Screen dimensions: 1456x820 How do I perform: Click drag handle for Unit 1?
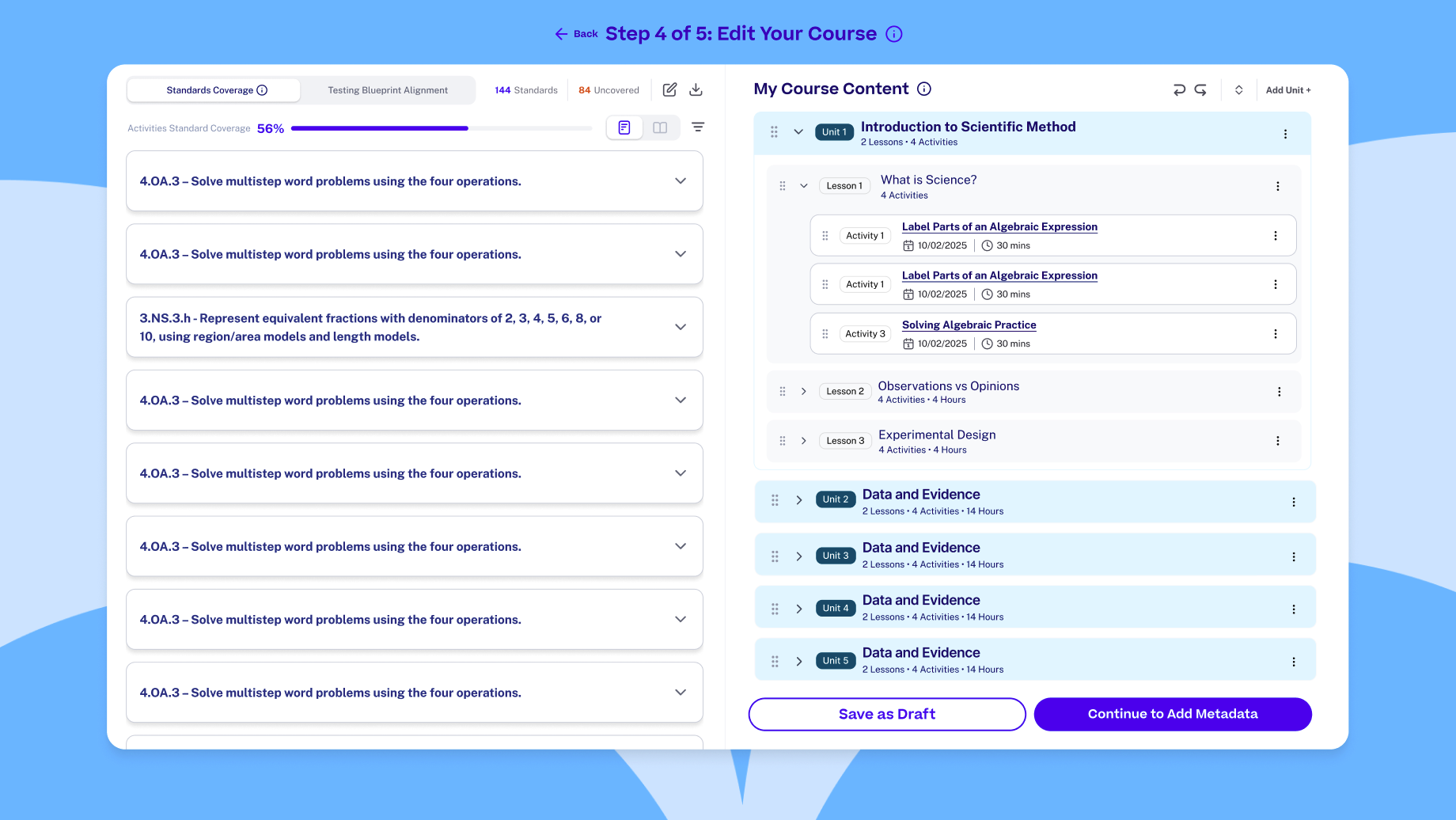pos(774,132)
